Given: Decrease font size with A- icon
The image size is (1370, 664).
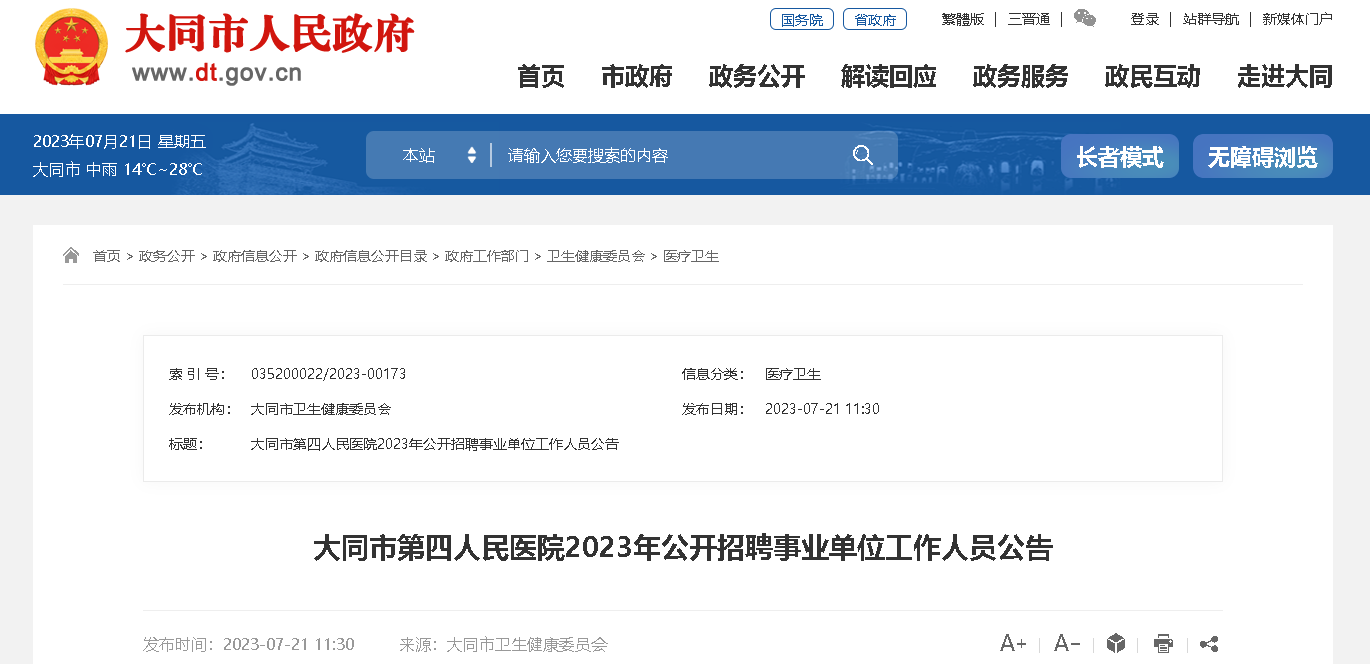Looking at the screenshot, I should (1067, 643).
